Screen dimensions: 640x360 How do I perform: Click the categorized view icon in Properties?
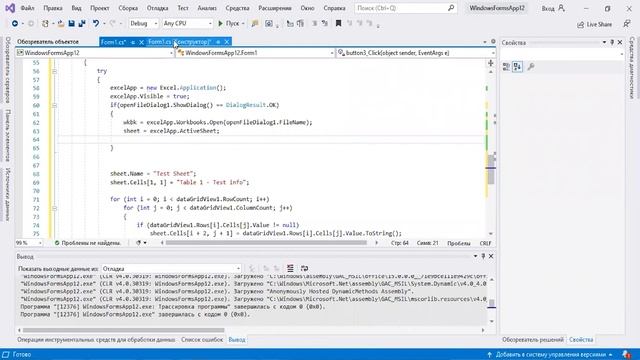(506, 67)
